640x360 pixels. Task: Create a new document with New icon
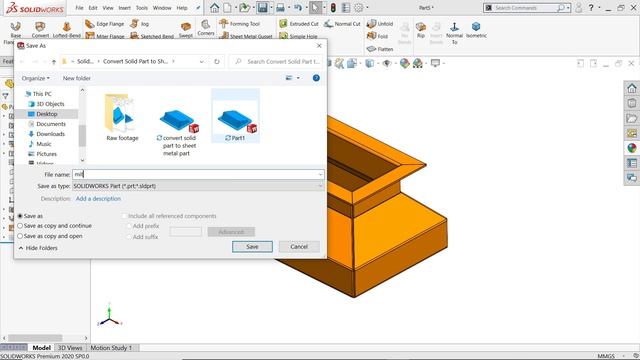click(227, 8)
